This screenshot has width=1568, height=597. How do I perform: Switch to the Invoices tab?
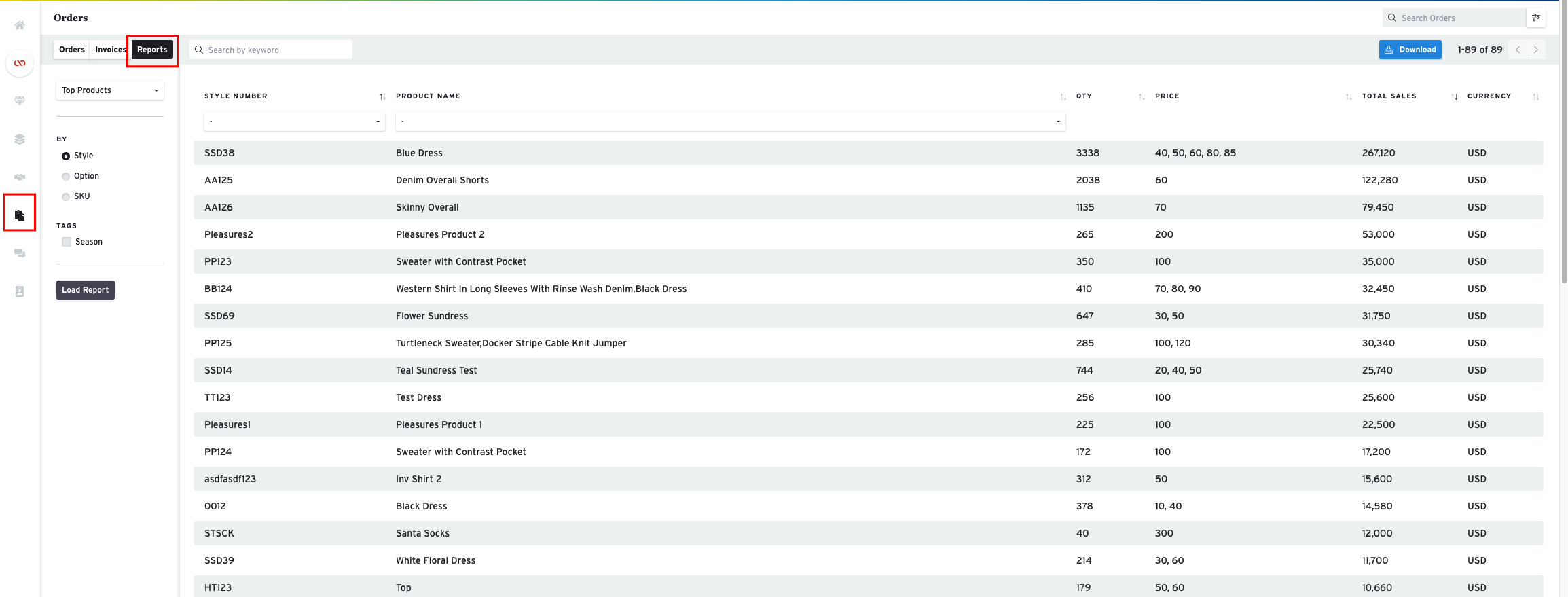pyautogui.click(x=110, y=50)
